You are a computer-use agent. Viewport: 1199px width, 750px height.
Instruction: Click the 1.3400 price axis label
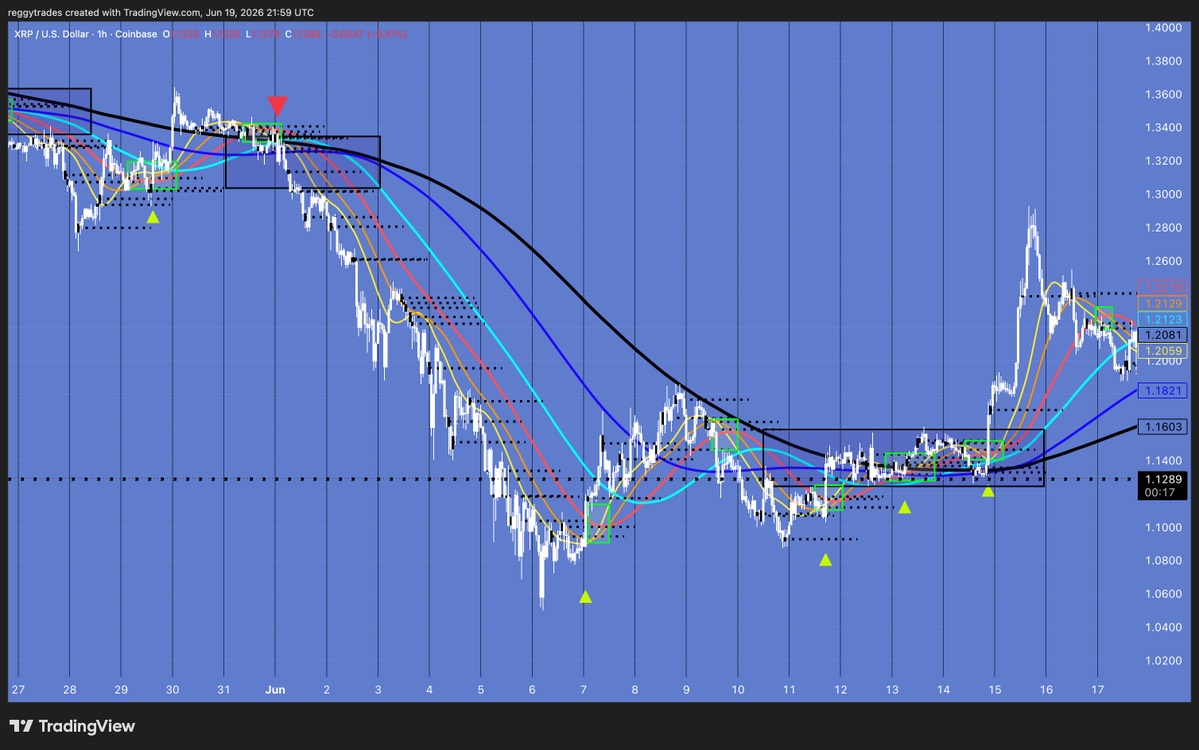1163,128
